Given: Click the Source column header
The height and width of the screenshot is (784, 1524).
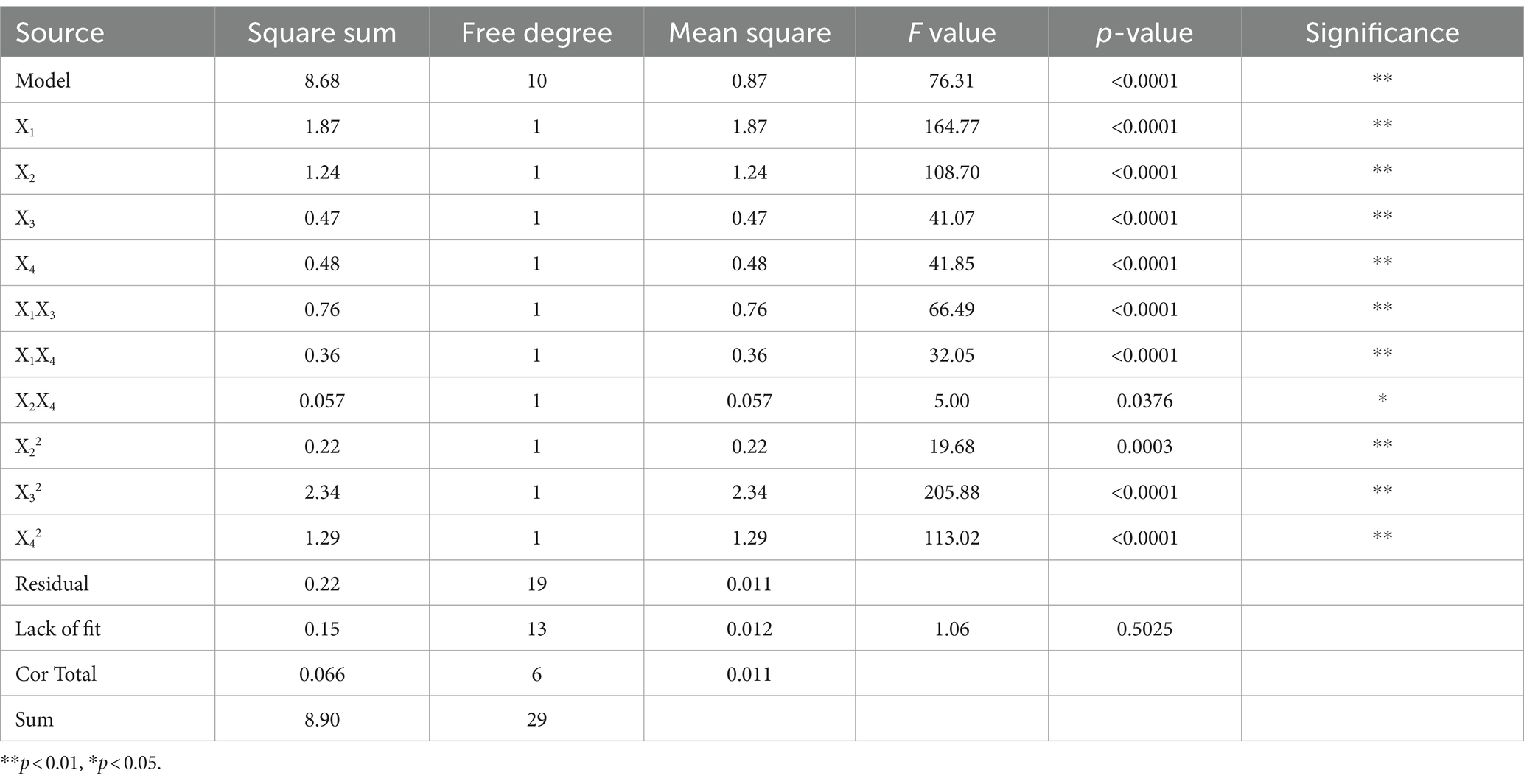Looking at the screenshot, I should (60, 33).
